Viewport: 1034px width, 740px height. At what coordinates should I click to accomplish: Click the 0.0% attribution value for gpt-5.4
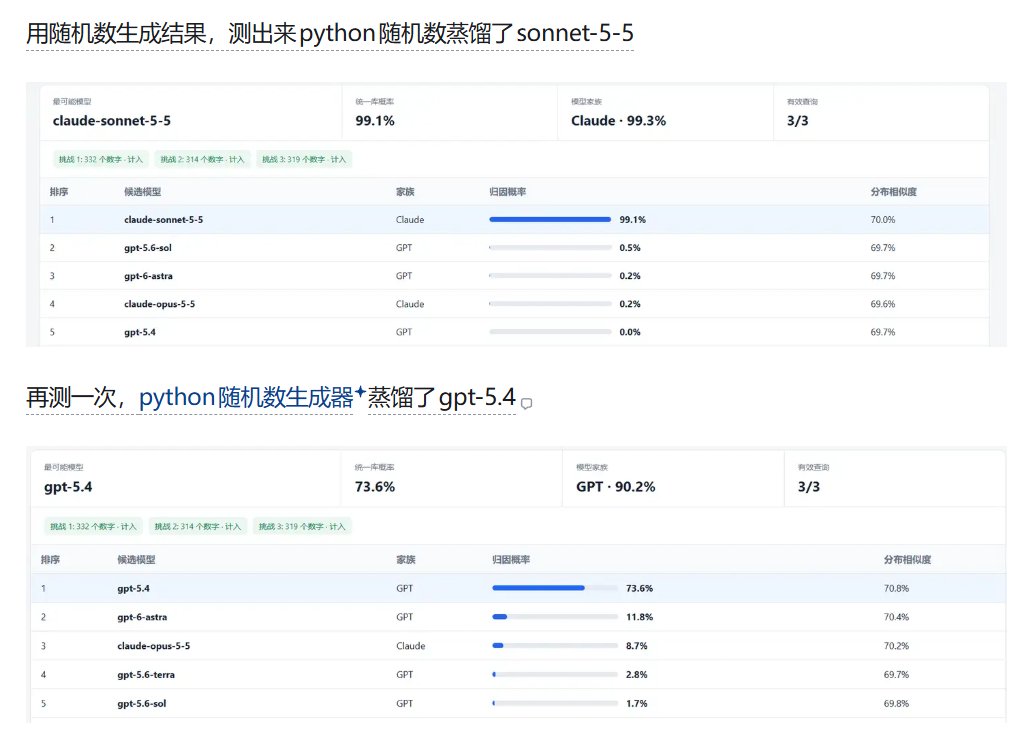(630, 332)
